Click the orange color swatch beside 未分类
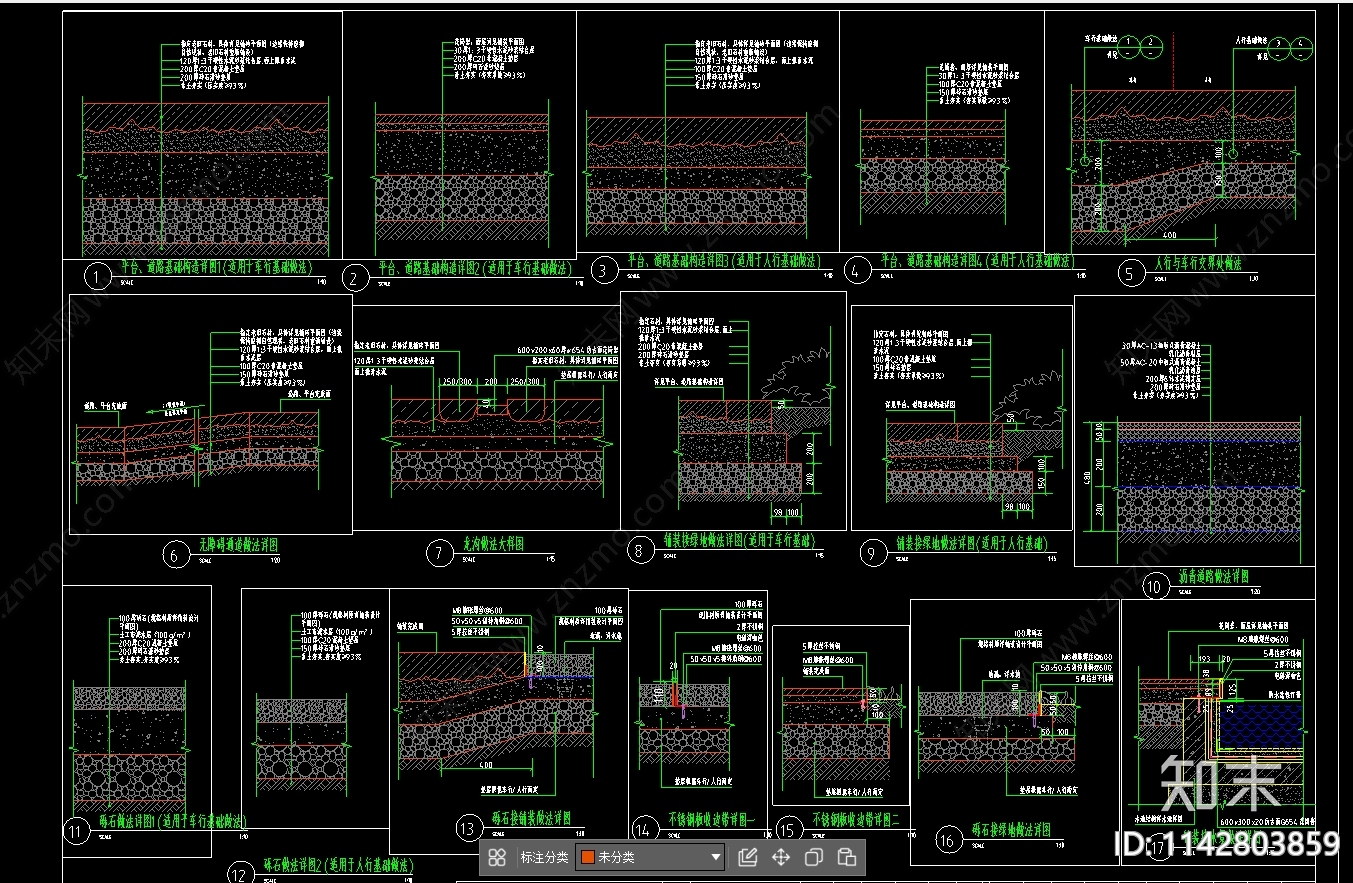Screen dimensions: 1353x883 click(588, 857)
